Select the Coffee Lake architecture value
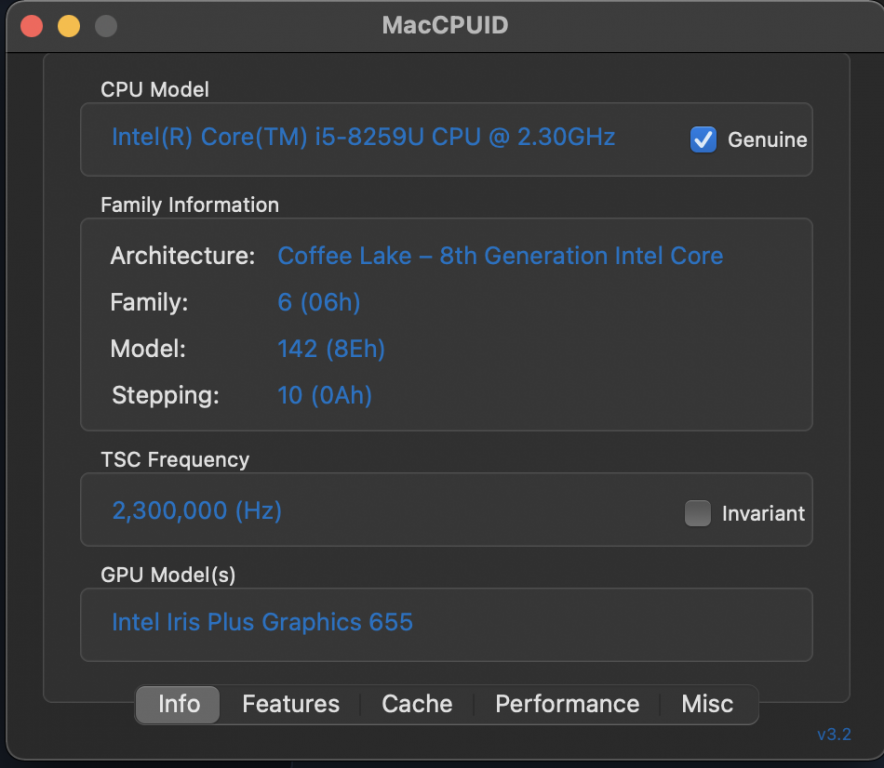This screenshot has height=768, width=884. pos(500,256)
